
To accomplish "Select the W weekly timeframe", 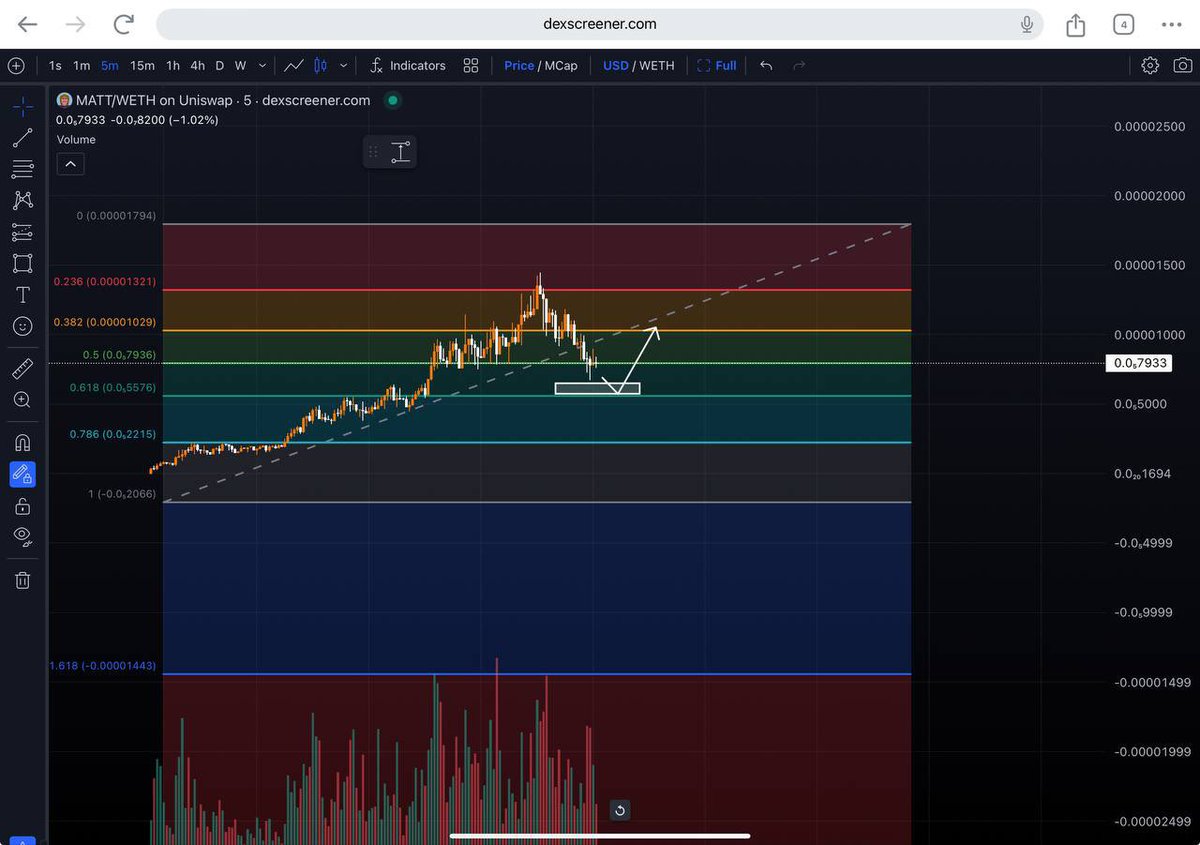I will pyautogui.click(x=241, y=66).
